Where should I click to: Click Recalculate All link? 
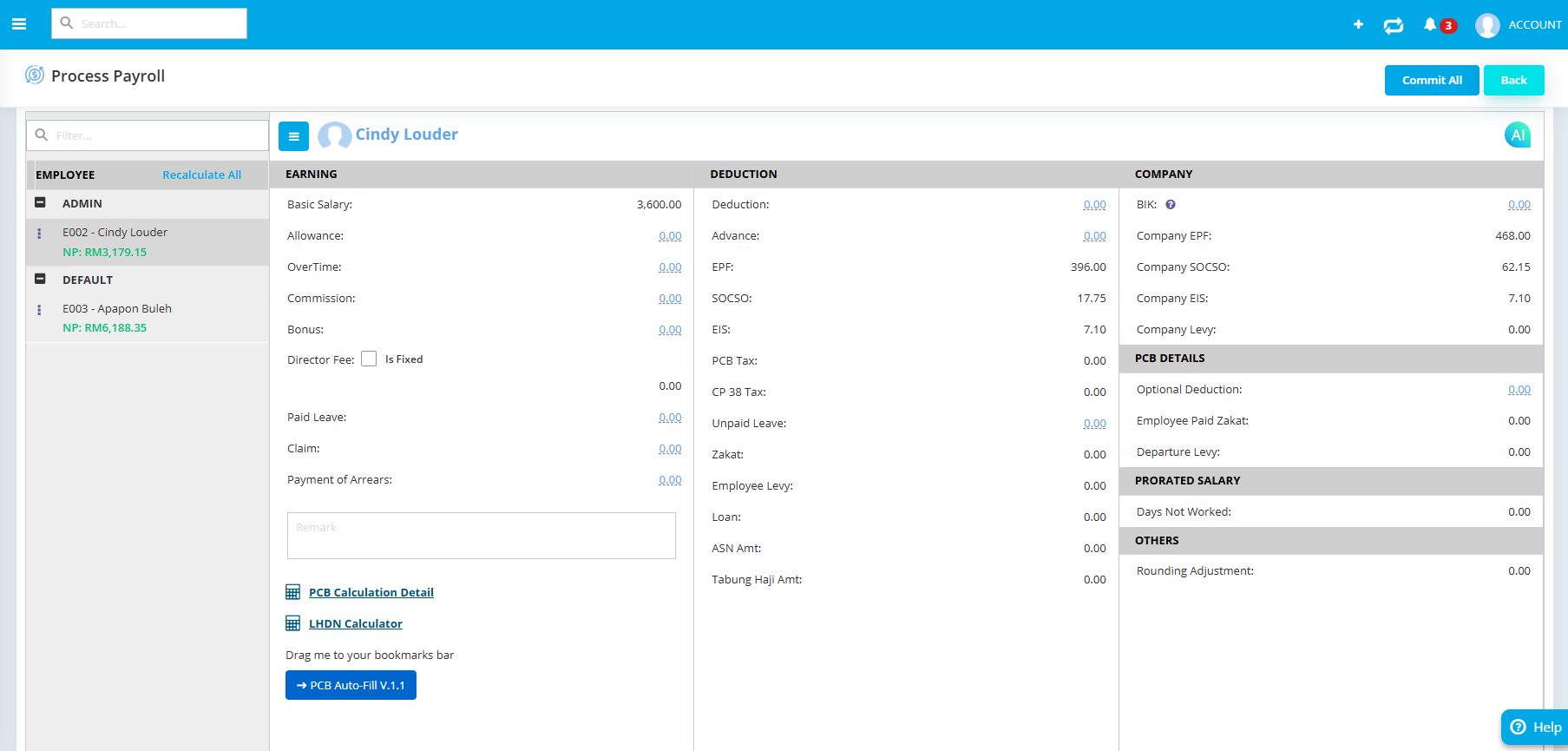click(201, 175)
